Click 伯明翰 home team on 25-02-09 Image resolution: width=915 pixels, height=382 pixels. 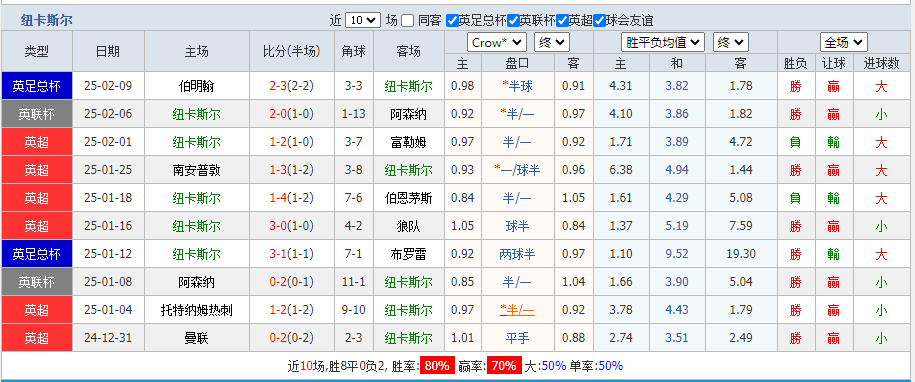coord(197,86)
